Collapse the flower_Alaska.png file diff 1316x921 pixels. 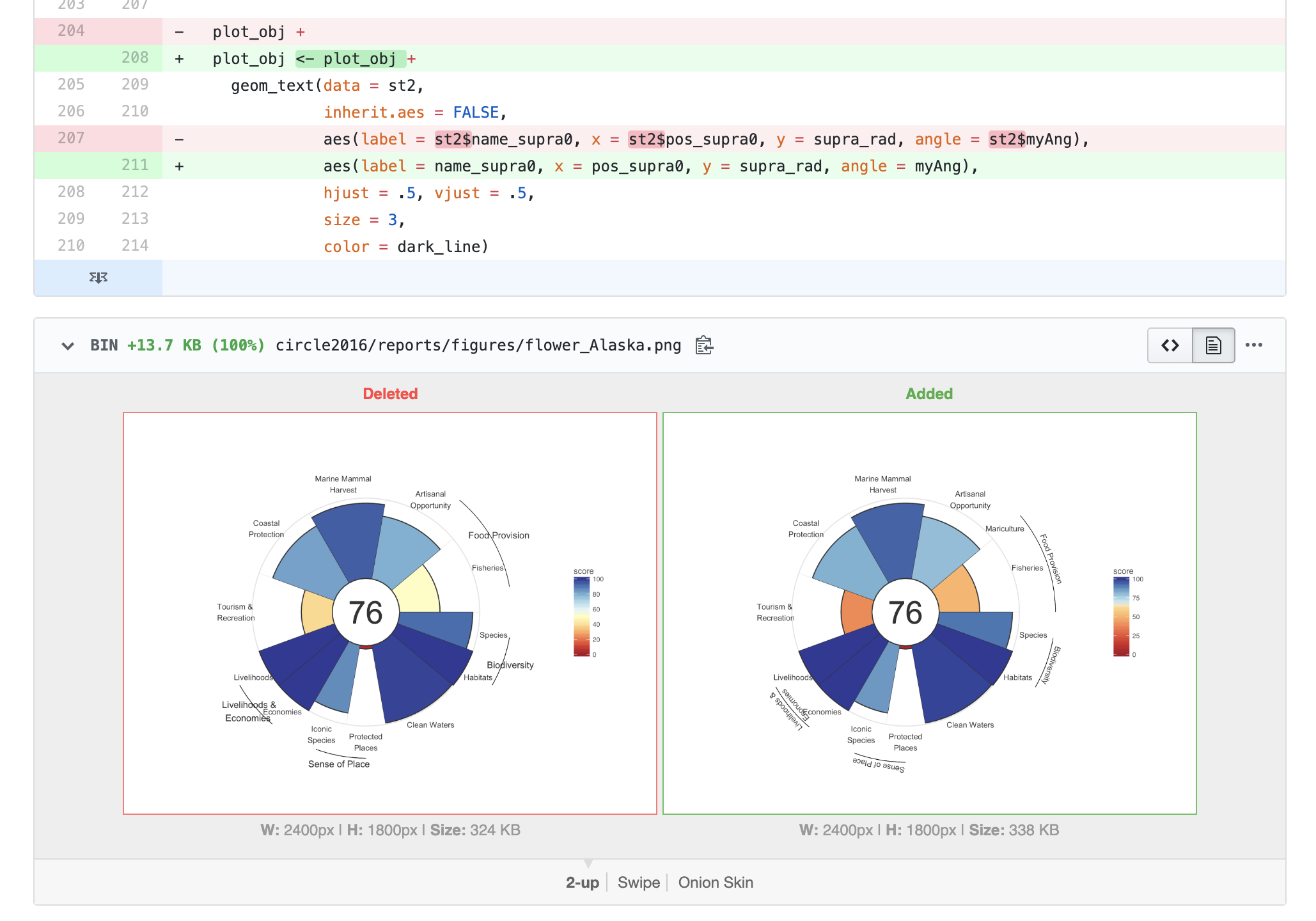tap(68, 346)
